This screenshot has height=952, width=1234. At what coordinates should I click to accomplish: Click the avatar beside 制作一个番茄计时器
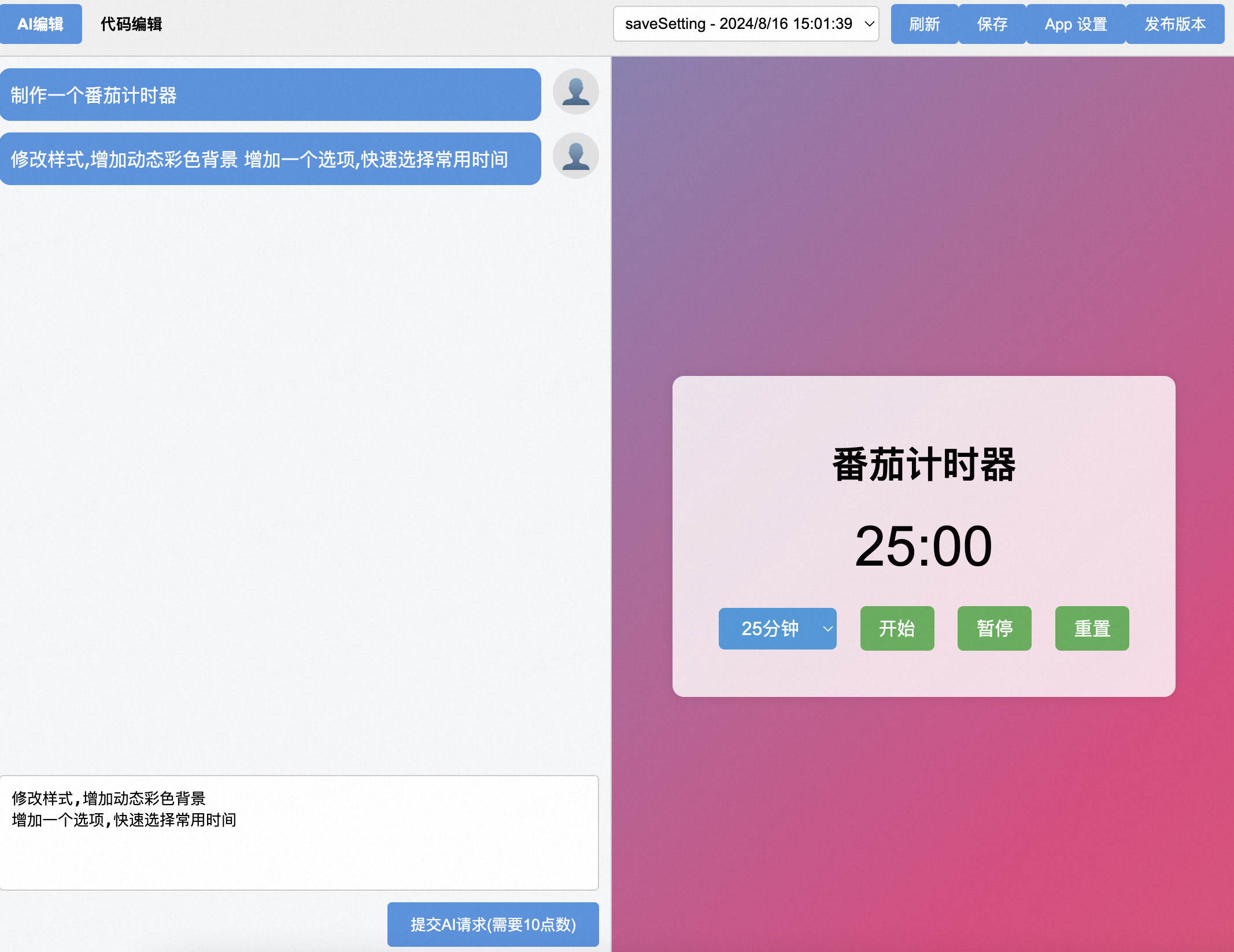pos(575,91)
